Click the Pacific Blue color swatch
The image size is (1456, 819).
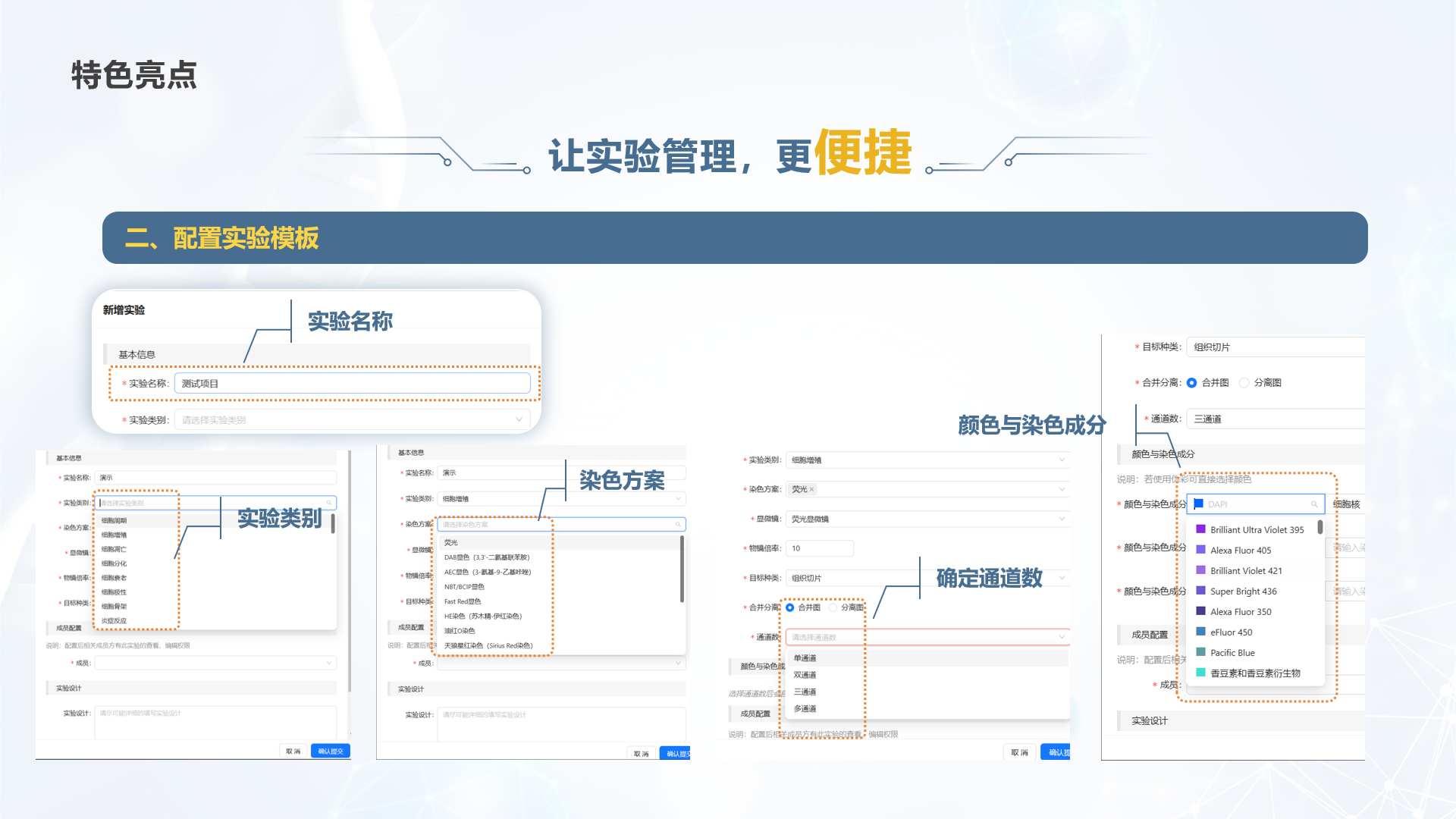click(x=1200, y=652)
